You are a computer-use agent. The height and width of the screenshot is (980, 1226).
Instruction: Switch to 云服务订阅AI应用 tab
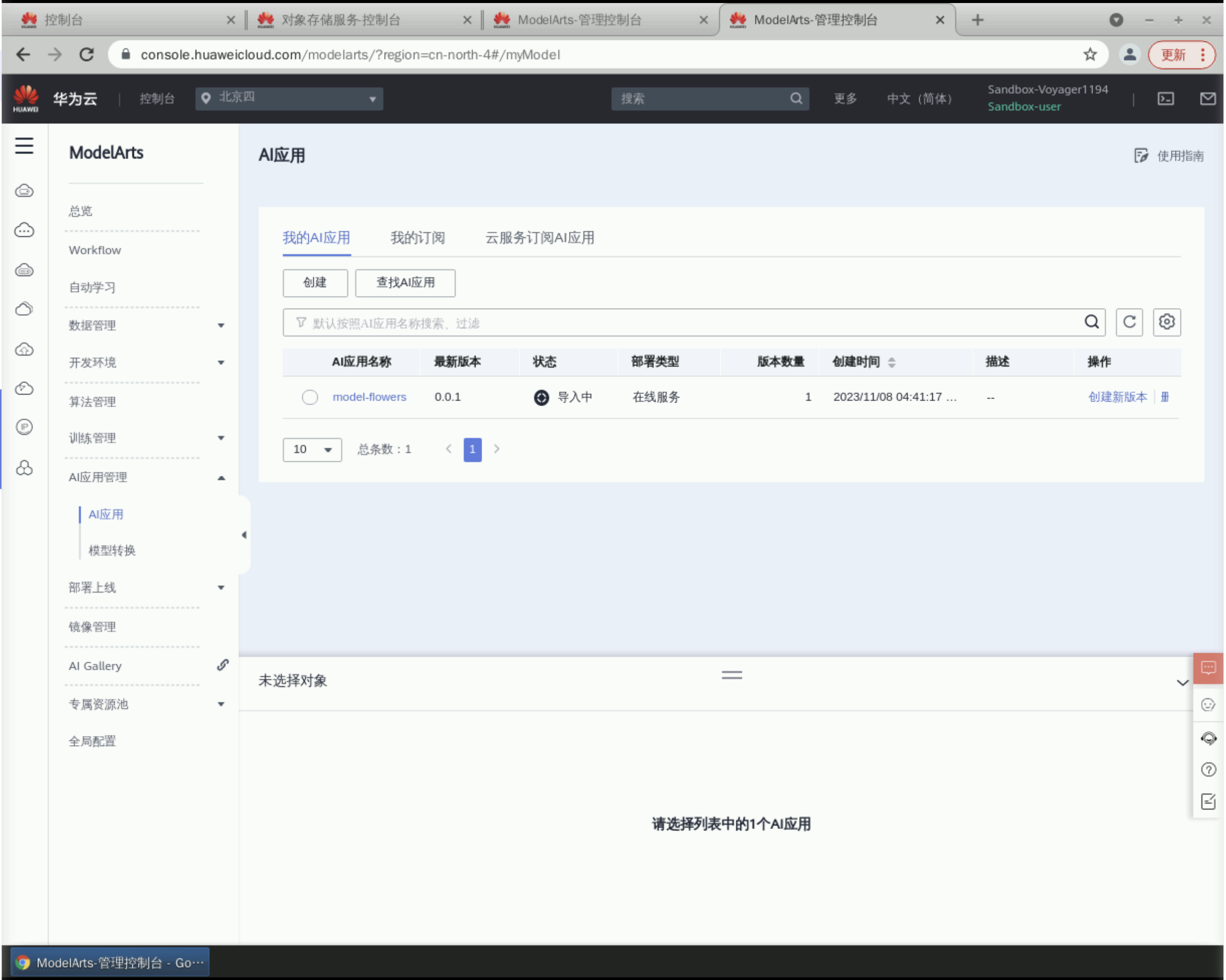(539, 237)
